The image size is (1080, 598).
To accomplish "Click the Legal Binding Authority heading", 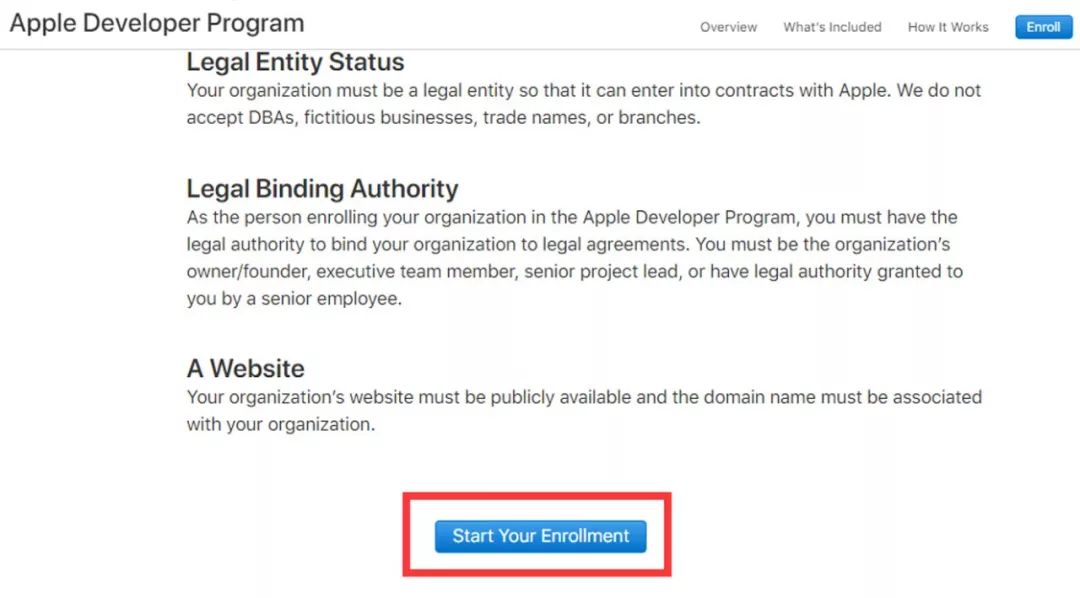I will 322,189.
